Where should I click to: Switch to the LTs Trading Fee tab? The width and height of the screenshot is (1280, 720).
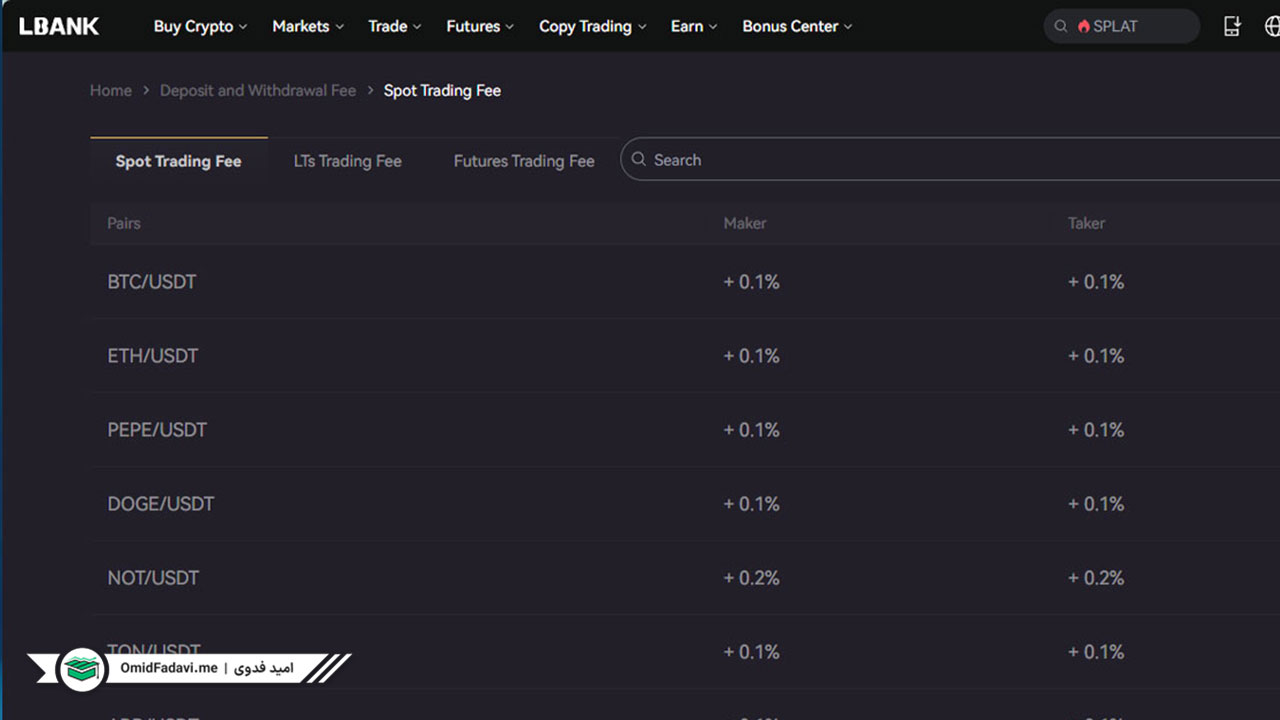(347, 161)
